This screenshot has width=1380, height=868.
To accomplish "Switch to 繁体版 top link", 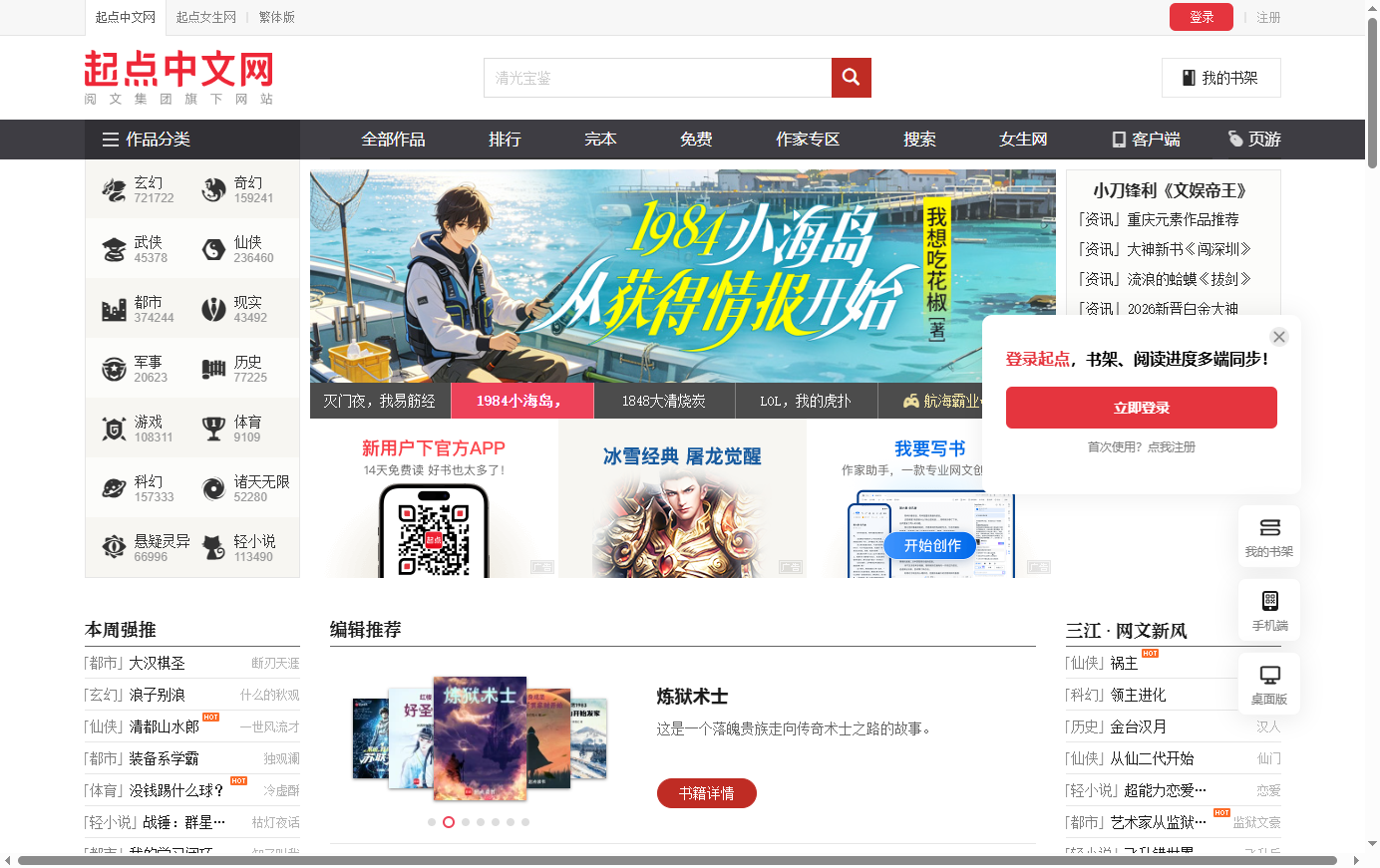I will [276, 17].
